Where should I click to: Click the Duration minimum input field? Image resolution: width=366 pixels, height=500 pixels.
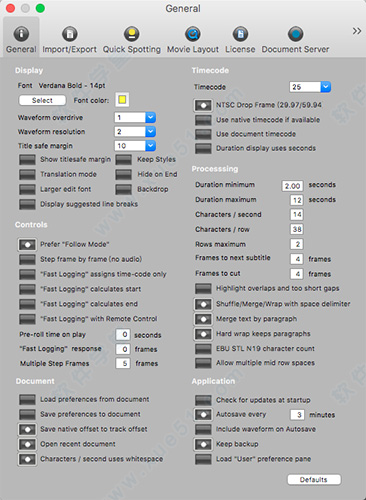point(292,186)
